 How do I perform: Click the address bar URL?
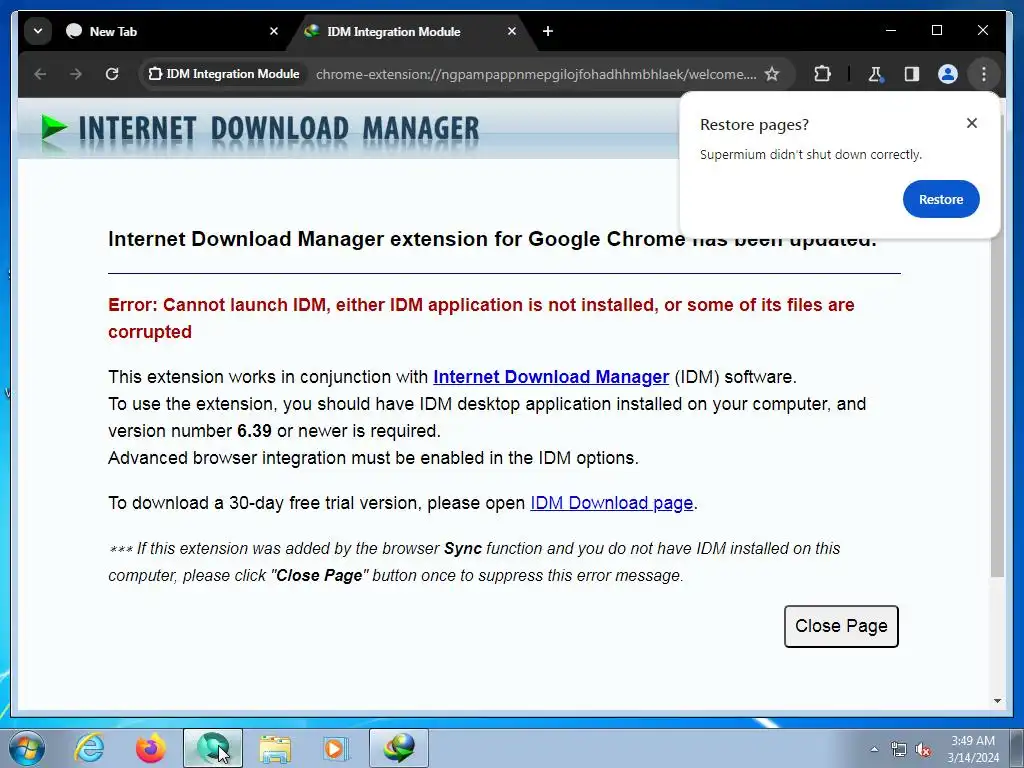(536, 74)
